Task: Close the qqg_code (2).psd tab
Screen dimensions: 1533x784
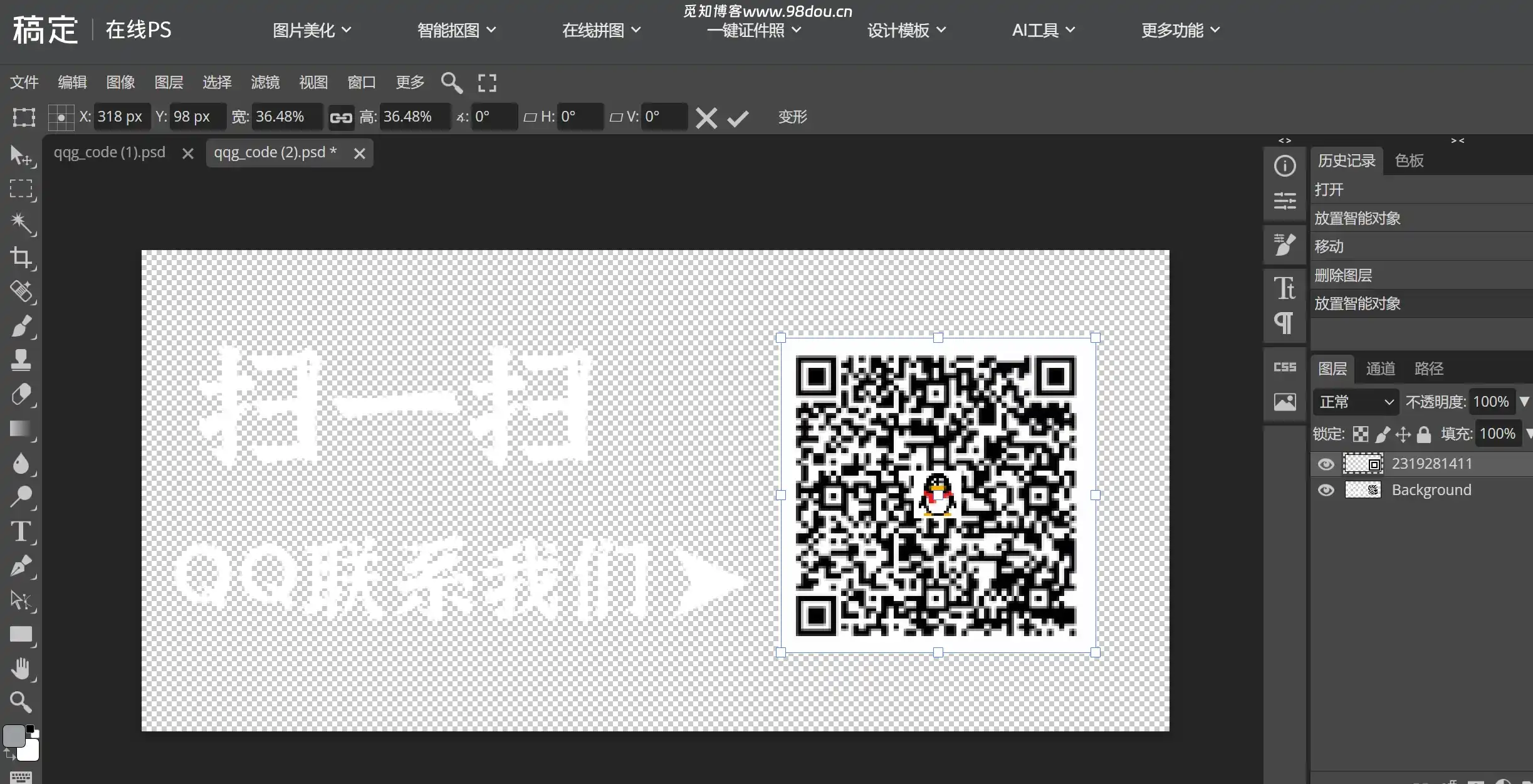Action: click(x=359, y=154)
